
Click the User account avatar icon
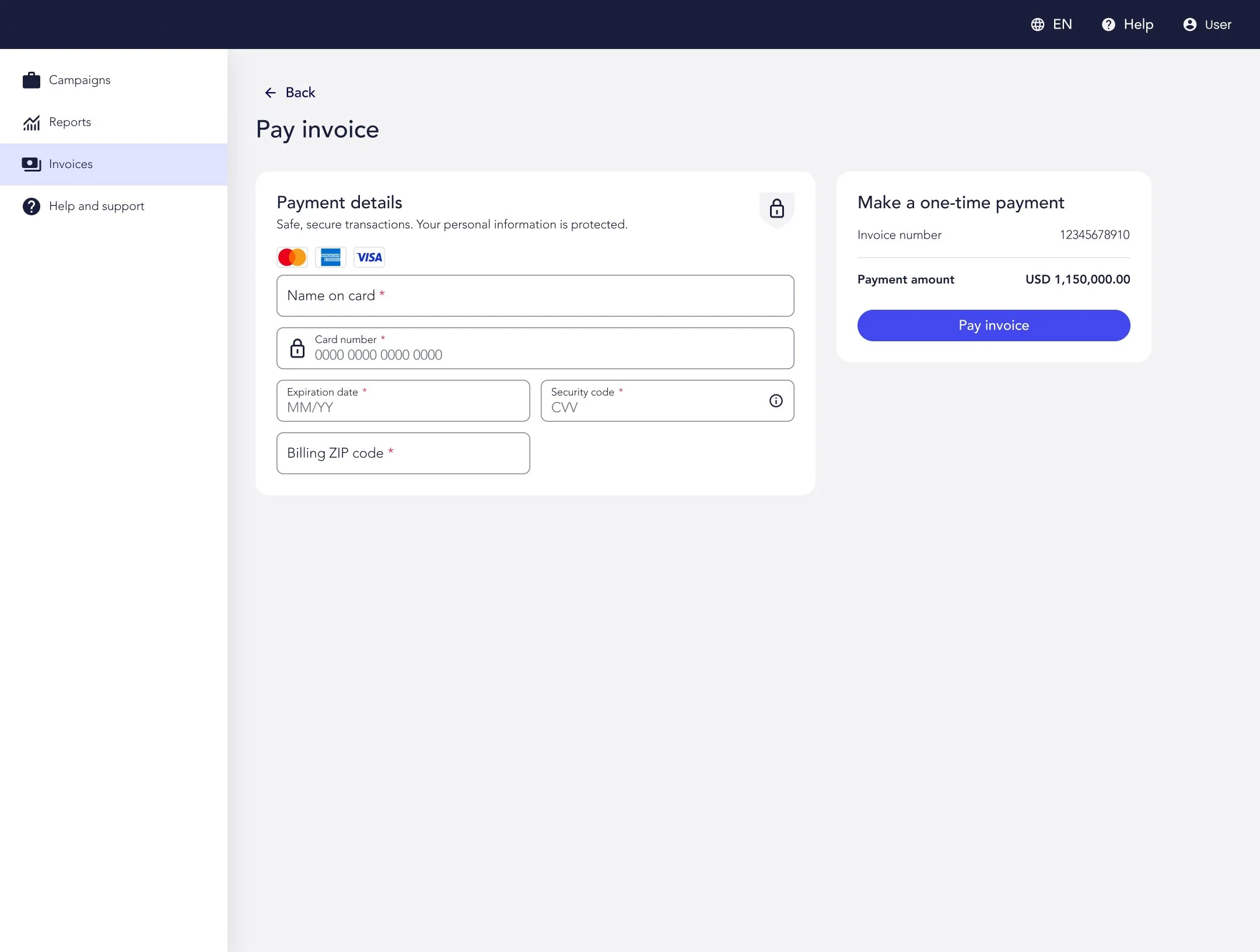click(x=1190, y=24)
